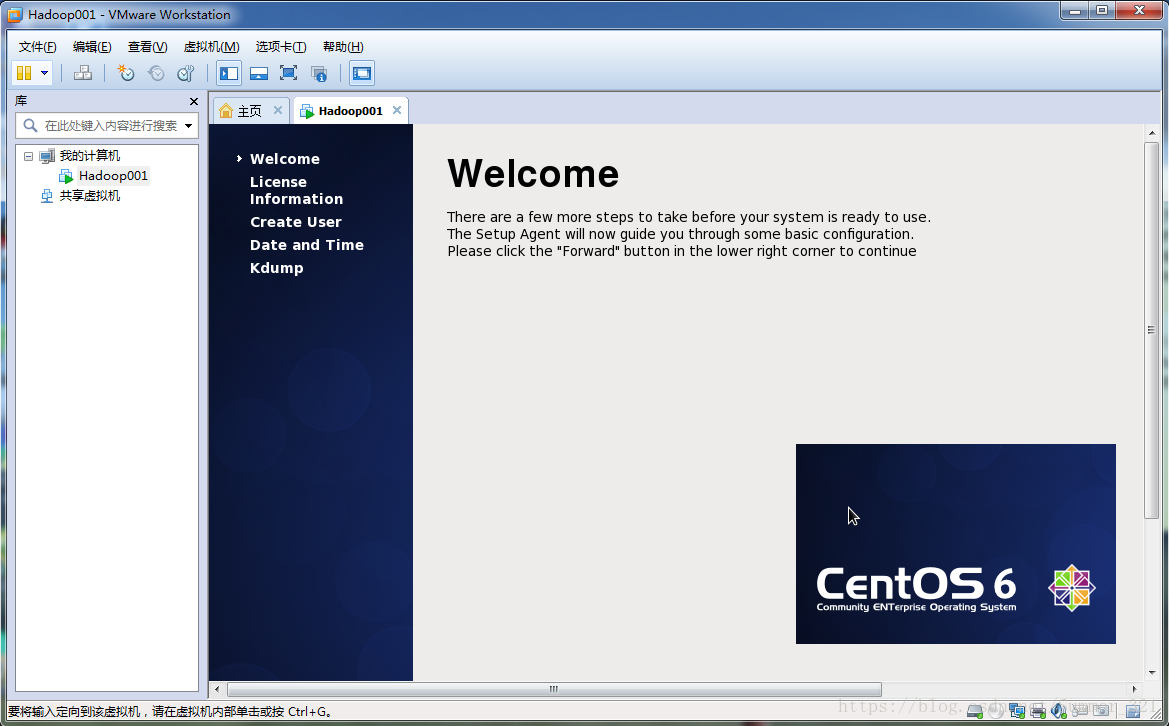Image resolution: width=1169 pixels, height=726 pixels.
Task: Select Kdump in setup sidebar
Action: (277, 268)
